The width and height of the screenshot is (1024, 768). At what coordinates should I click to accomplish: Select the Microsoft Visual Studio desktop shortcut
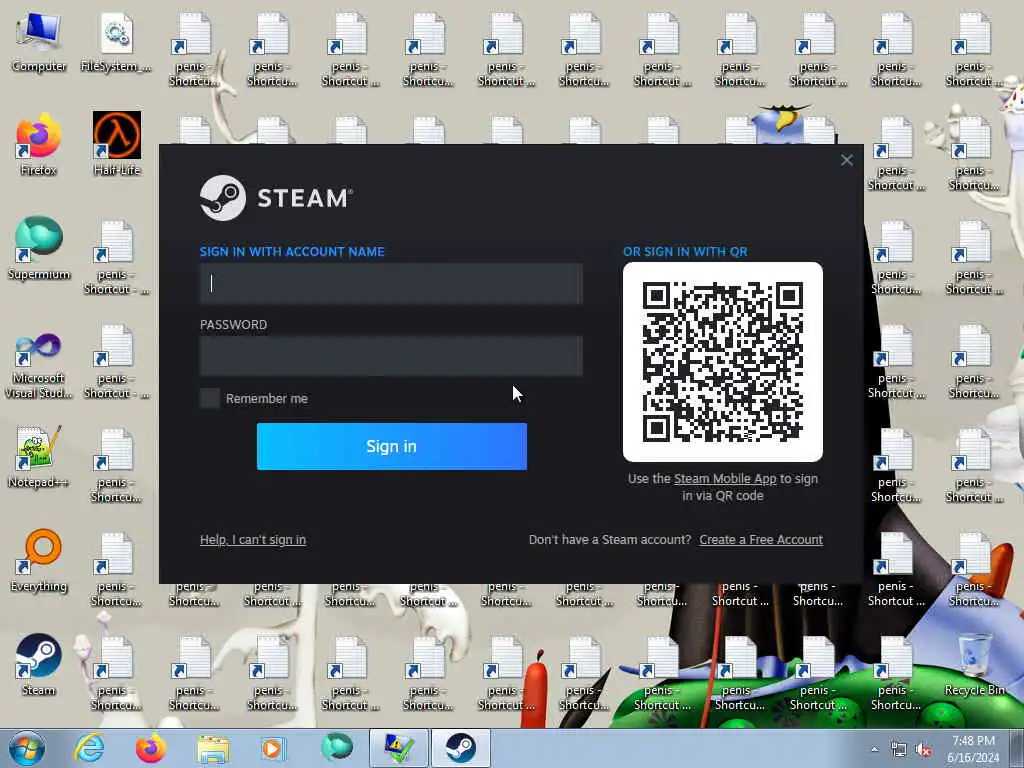(x=39, y=366)
